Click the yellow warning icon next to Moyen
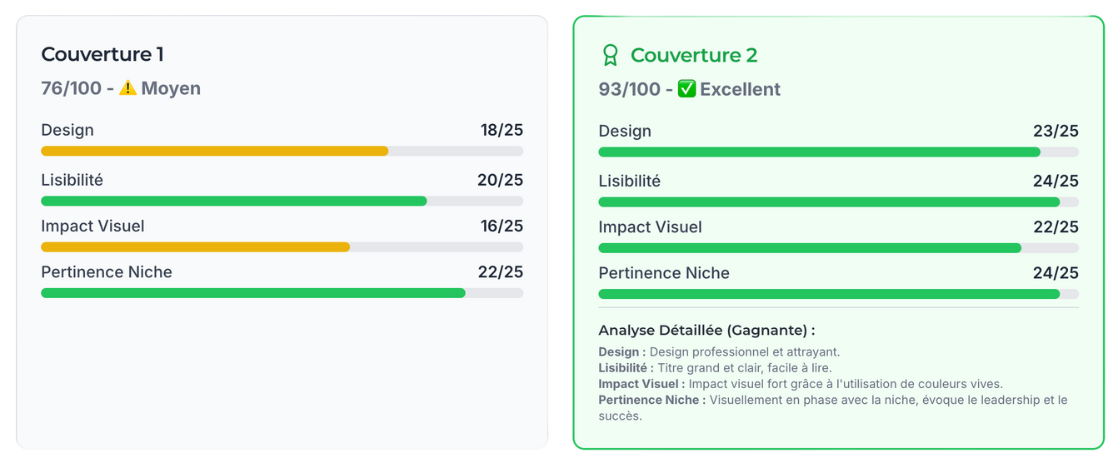Screen dimensions: 1118x468 pyautogui.click(x=128, y=88)
